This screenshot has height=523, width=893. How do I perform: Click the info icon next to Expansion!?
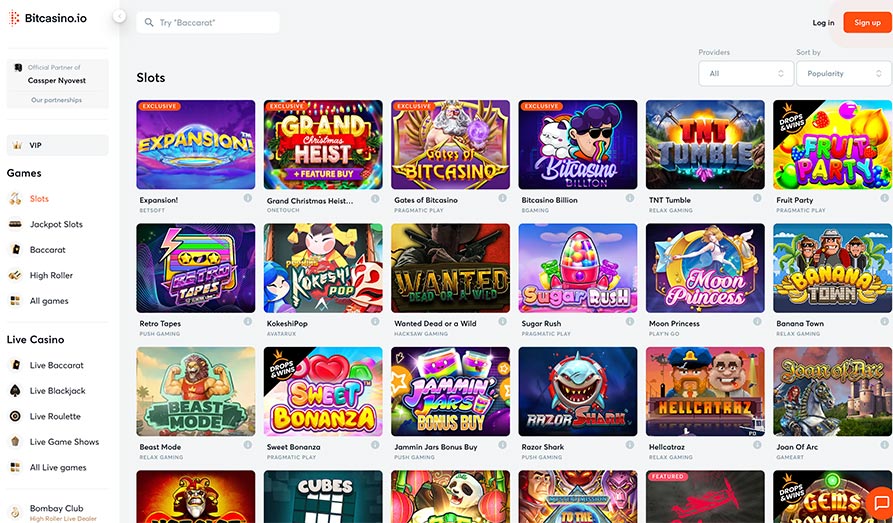click(x=249, y=199)
